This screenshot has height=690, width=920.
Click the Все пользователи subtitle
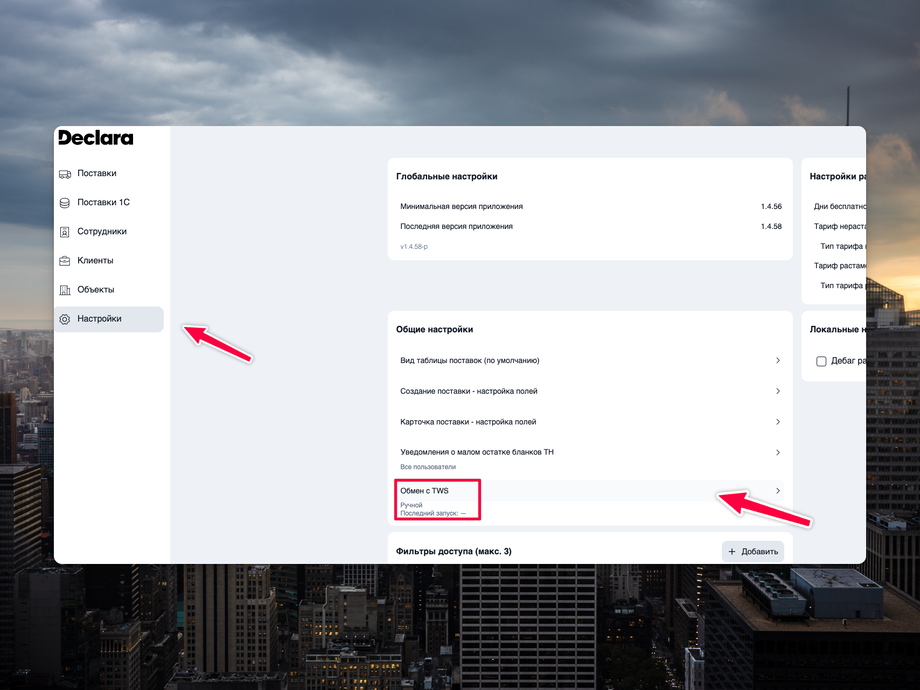point(428,467)
